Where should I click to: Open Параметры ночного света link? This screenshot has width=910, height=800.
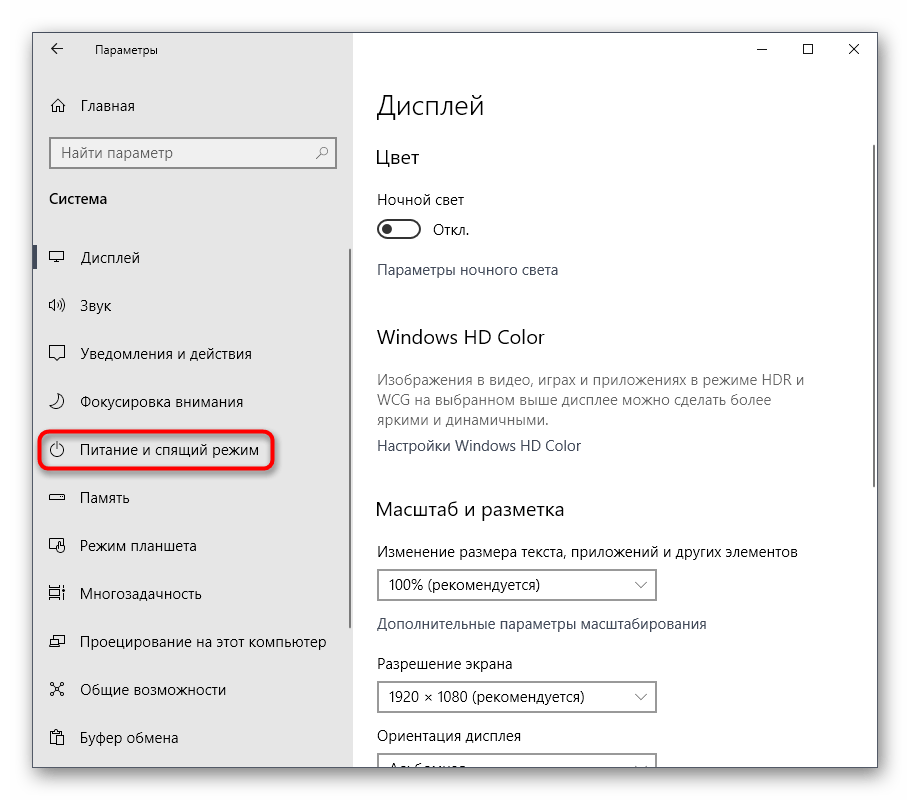467,270
